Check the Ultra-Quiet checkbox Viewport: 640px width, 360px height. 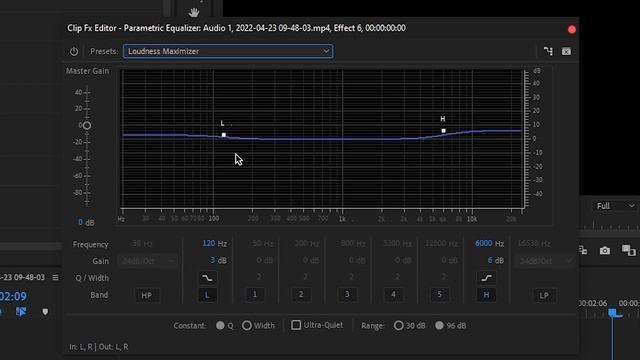tap(296, 325)
